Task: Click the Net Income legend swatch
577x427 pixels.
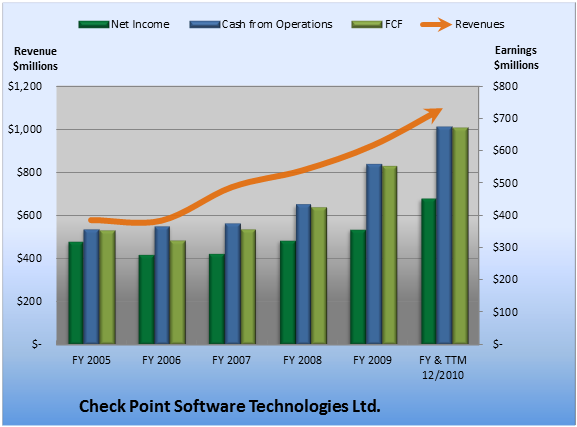Action: click(x=94, y=25)
